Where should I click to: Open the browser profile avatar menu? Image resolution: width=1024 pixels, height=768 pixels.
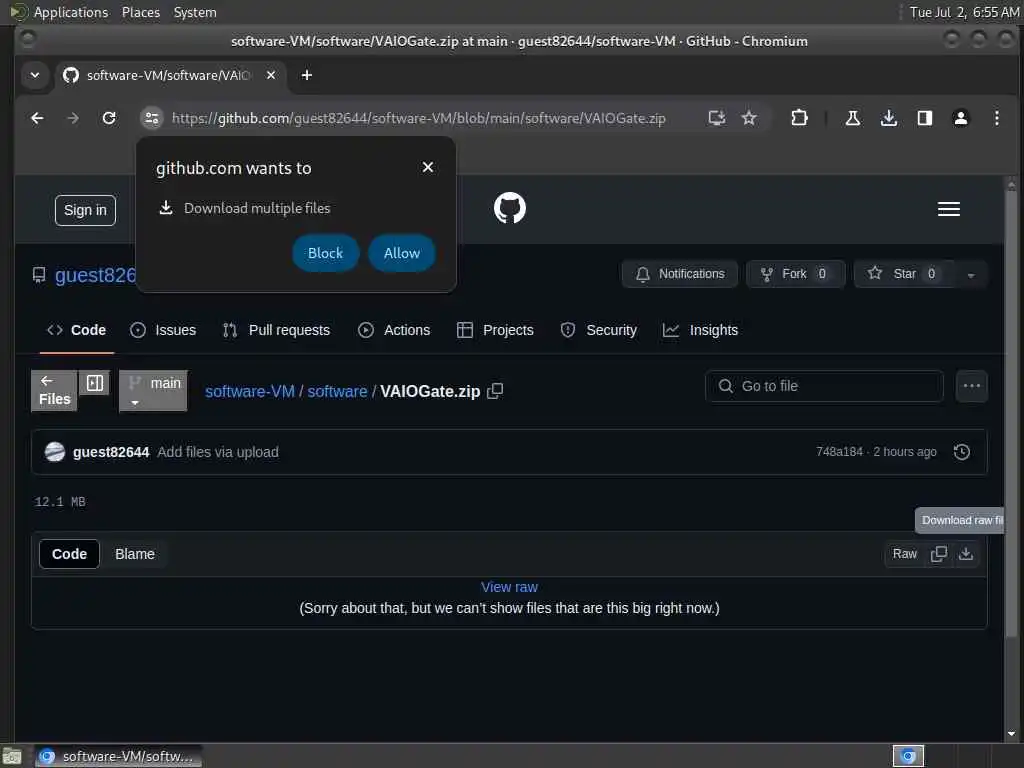point(961,118)
